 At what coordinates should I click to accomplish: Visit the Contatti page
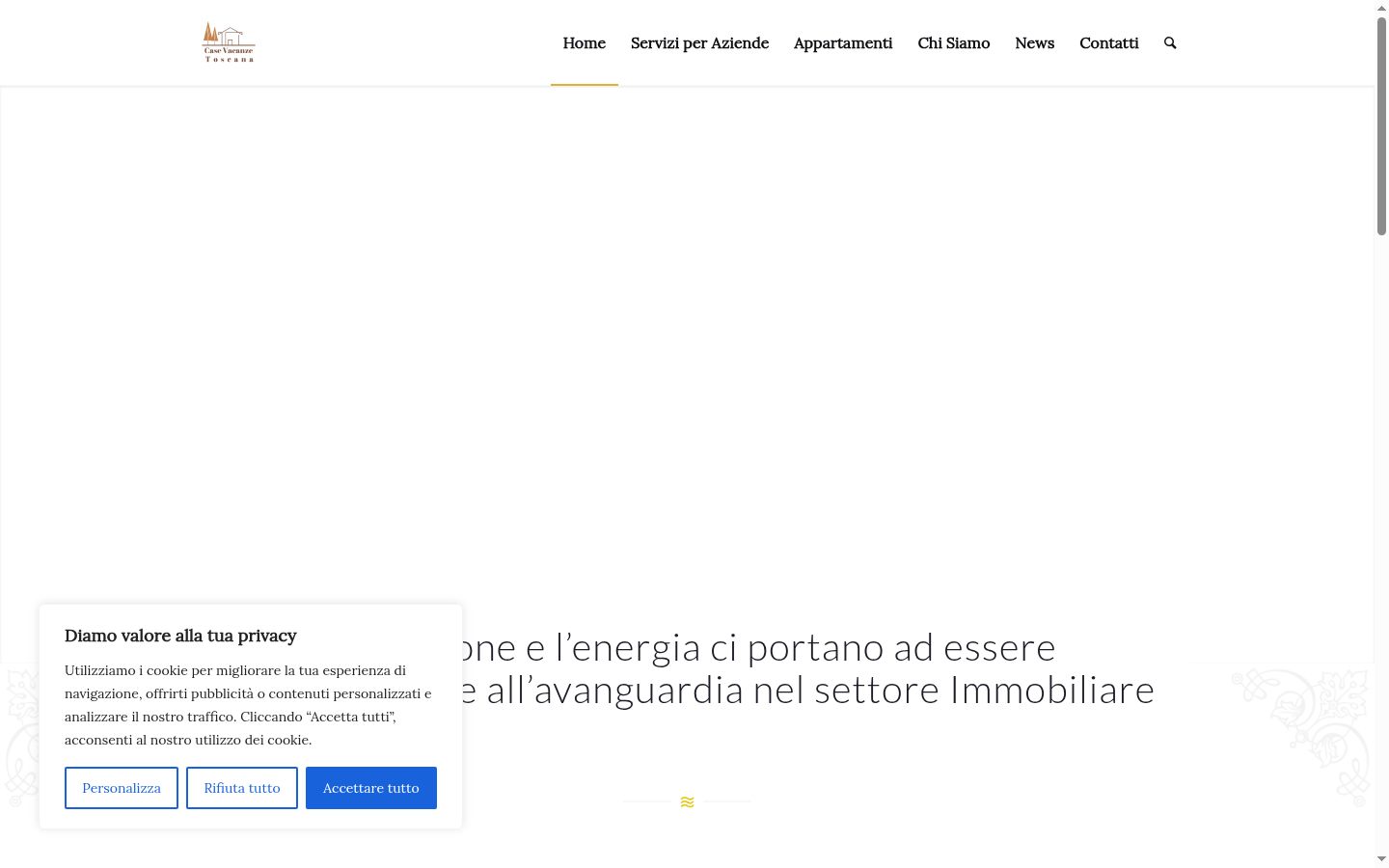coord(1109,42)
